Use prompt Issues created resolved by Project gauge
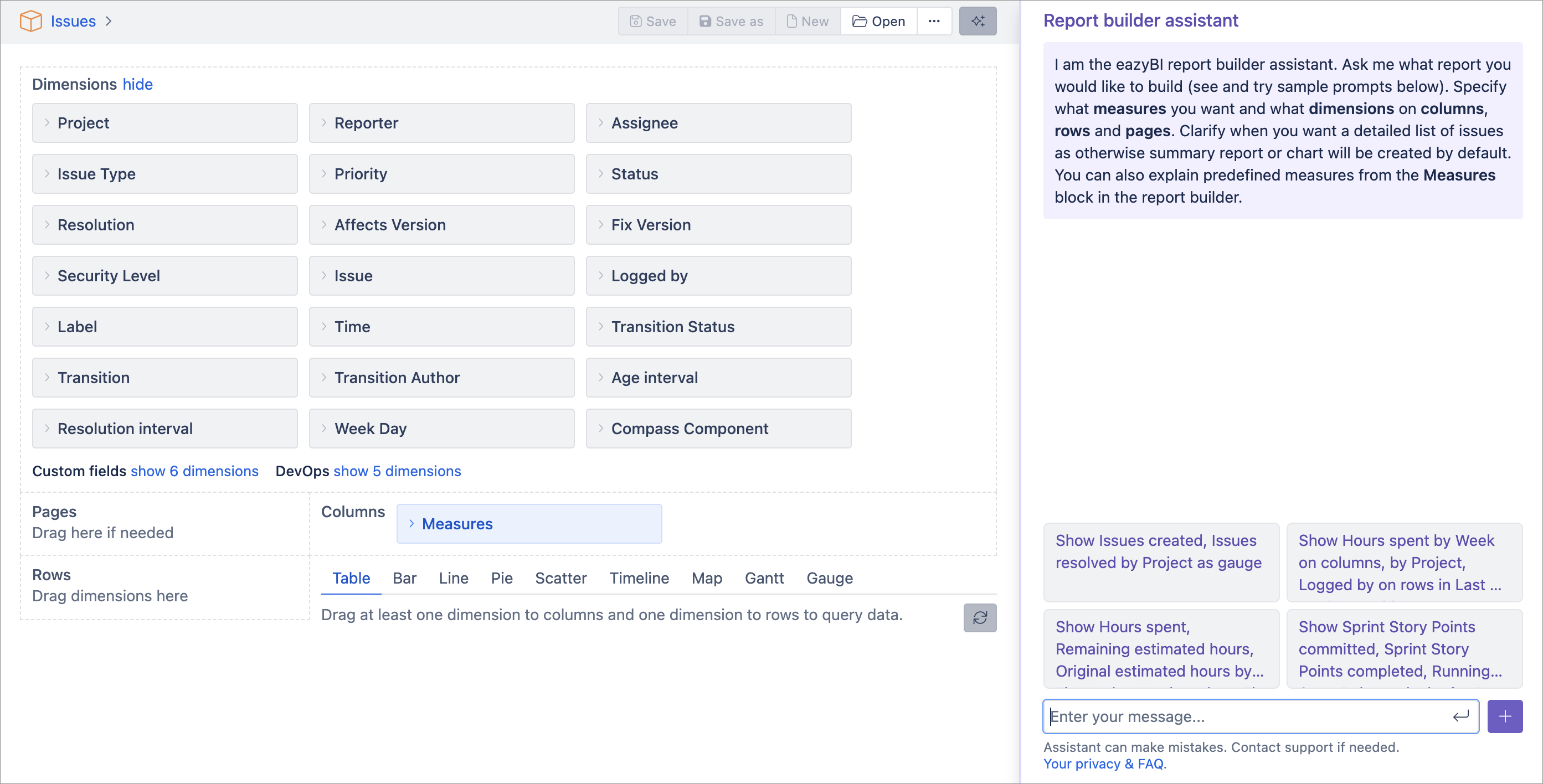 [1161, 562]
